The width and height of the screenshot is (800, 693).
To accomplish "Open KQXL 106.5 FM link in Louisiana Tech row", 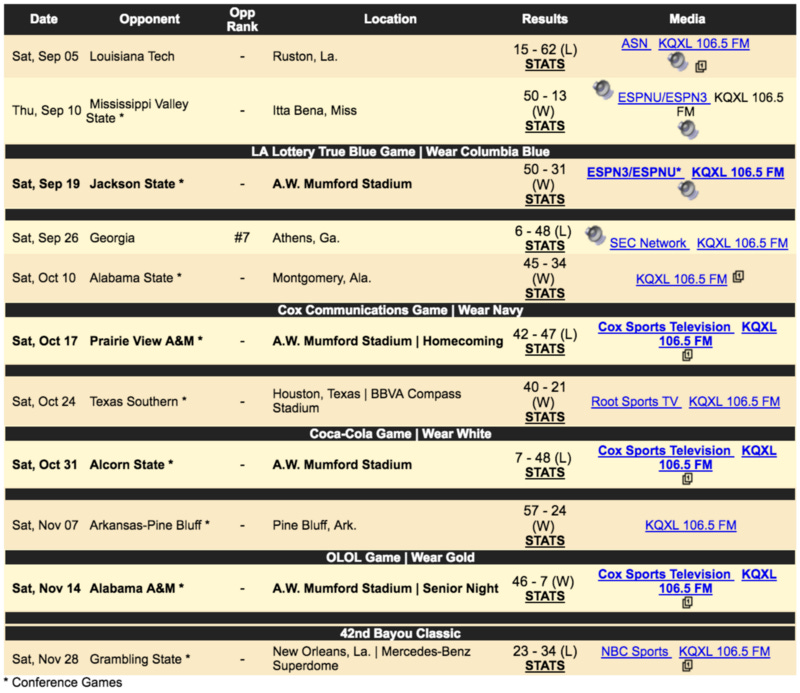I will 704,43.
